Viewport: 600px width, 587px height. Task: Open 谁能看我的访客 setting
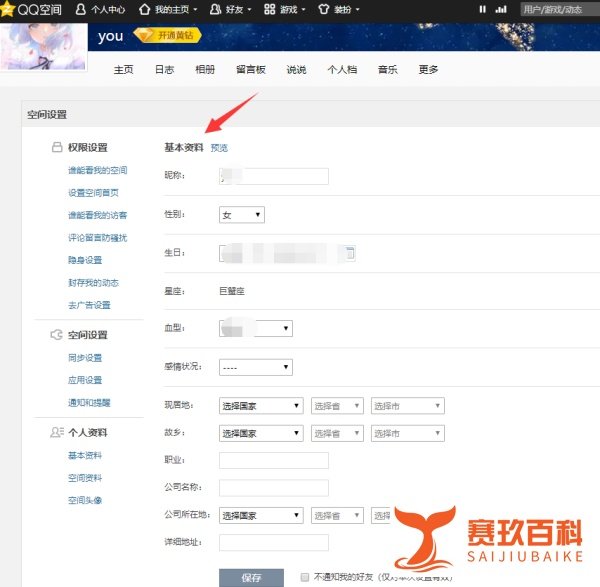[98, 215]
